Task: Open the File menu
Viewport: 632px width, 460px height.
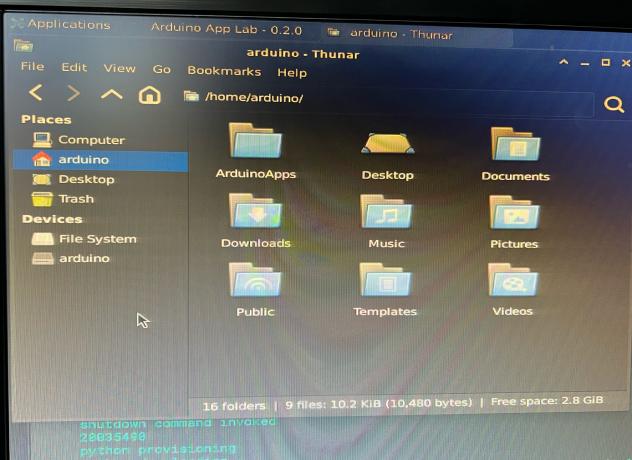Action: coord(33,67)
